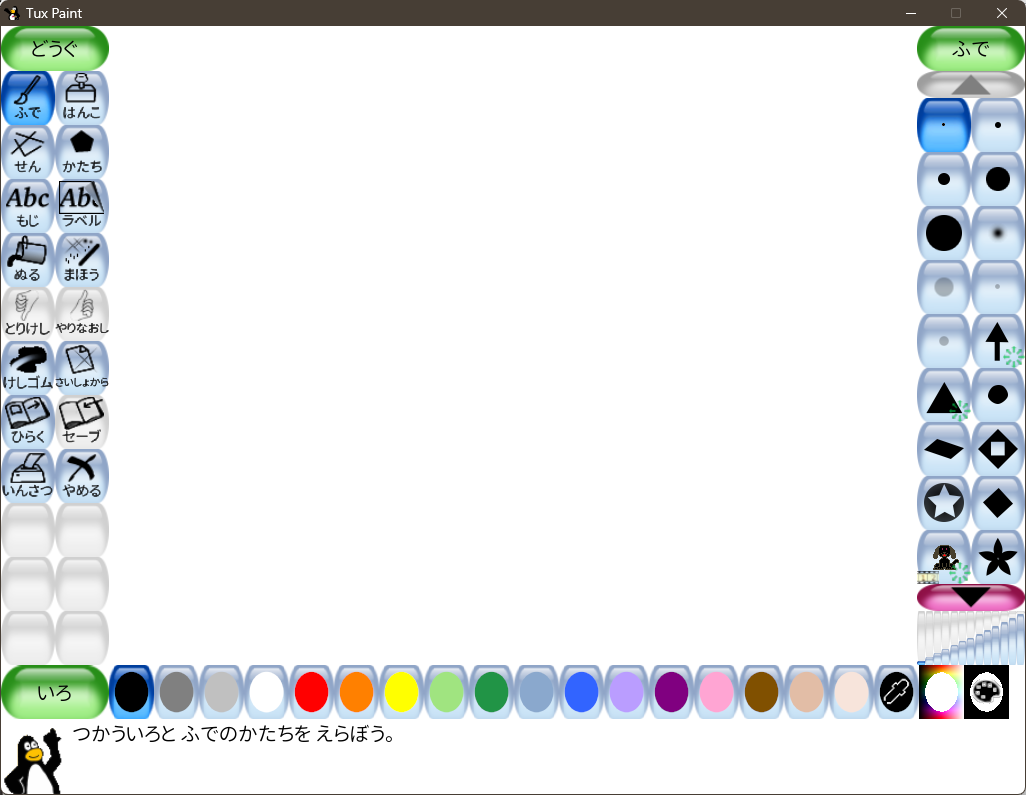Select the はんこ stamp tool
This screenshot has width=1026, height=795.
(x=82, y=98)
